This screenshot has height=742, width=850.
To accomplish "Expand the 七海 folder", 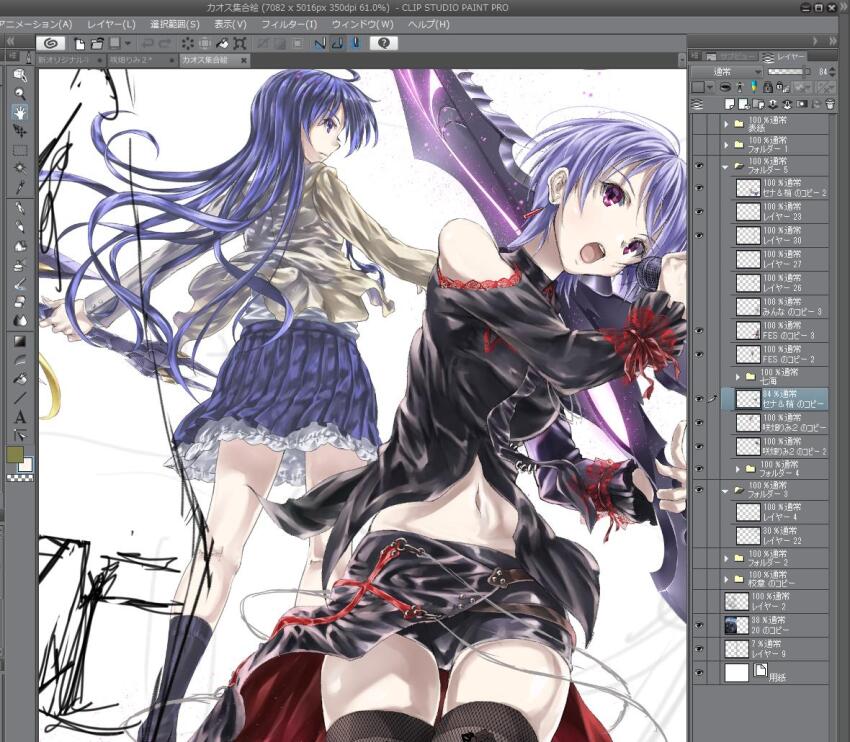I will point(738,376).
